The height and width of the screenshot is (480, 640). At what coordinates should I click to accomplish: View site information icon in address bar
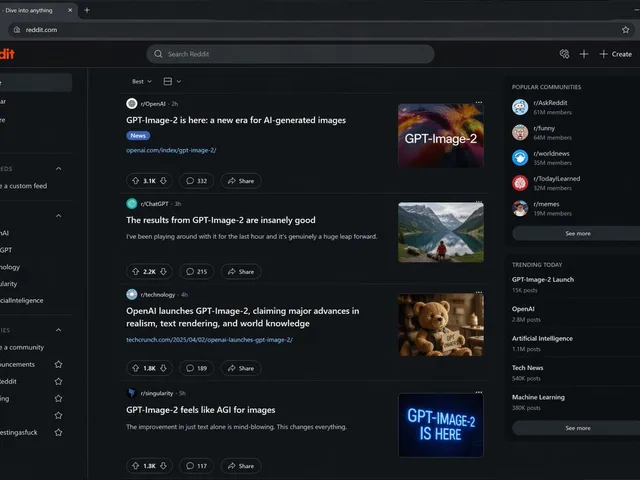click(x=17, y=30)
